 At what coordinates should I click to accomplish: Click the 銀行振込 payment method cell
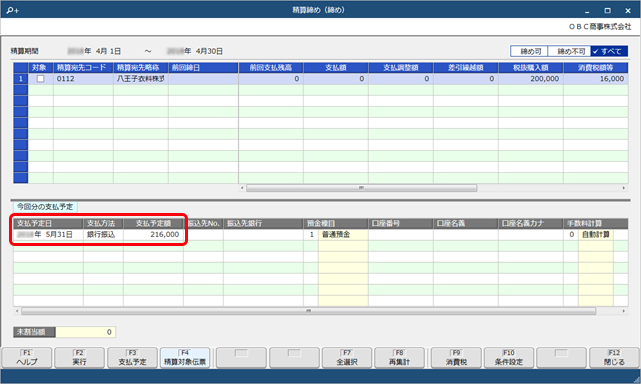103,235
